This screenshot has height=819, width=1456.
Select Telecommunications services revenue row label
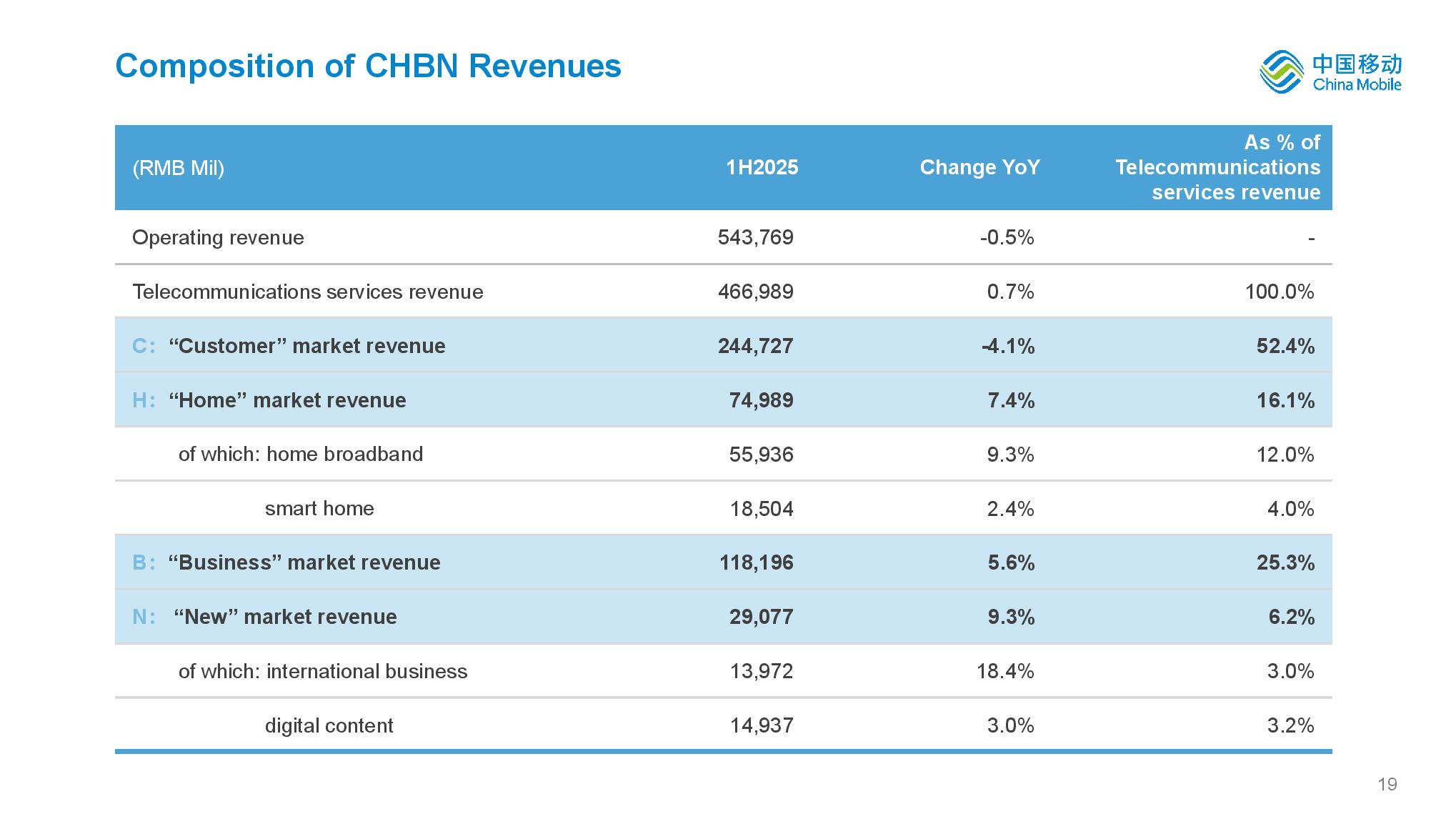pos(307,292)
